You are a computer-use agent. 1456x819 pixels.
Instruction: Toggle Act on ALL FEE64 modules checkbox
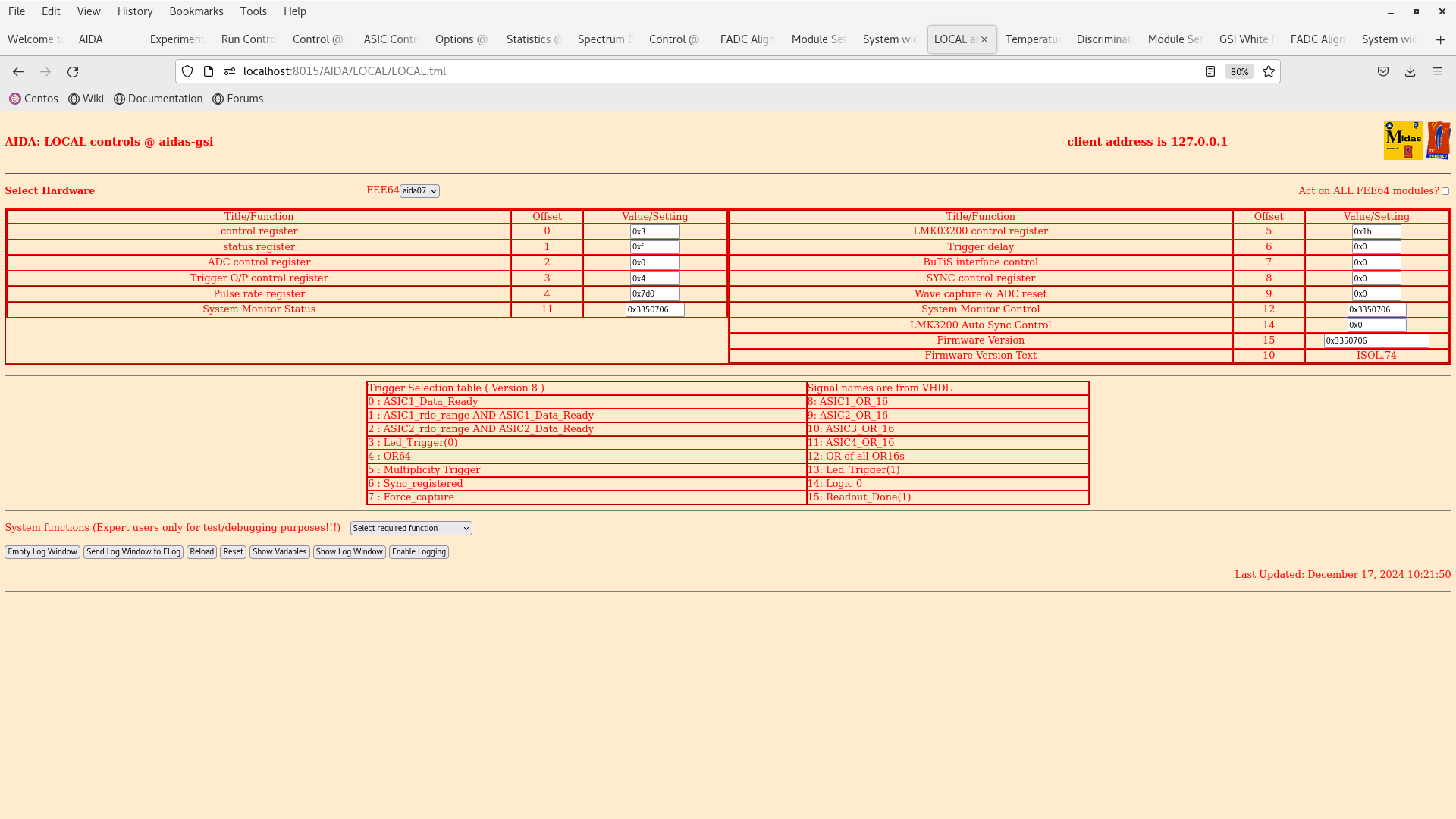pos(1447,191)
